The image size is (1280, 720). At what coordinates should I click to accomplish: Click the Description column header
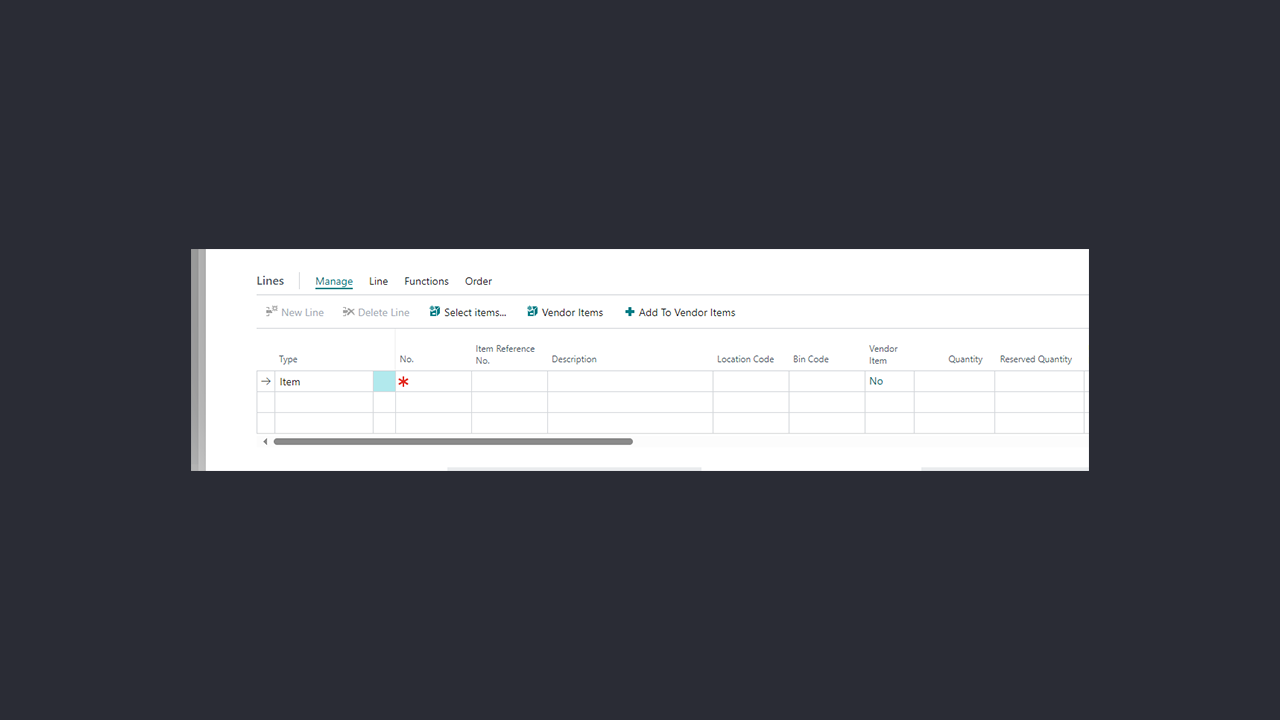pyautogui.click(x=574, y=359)
